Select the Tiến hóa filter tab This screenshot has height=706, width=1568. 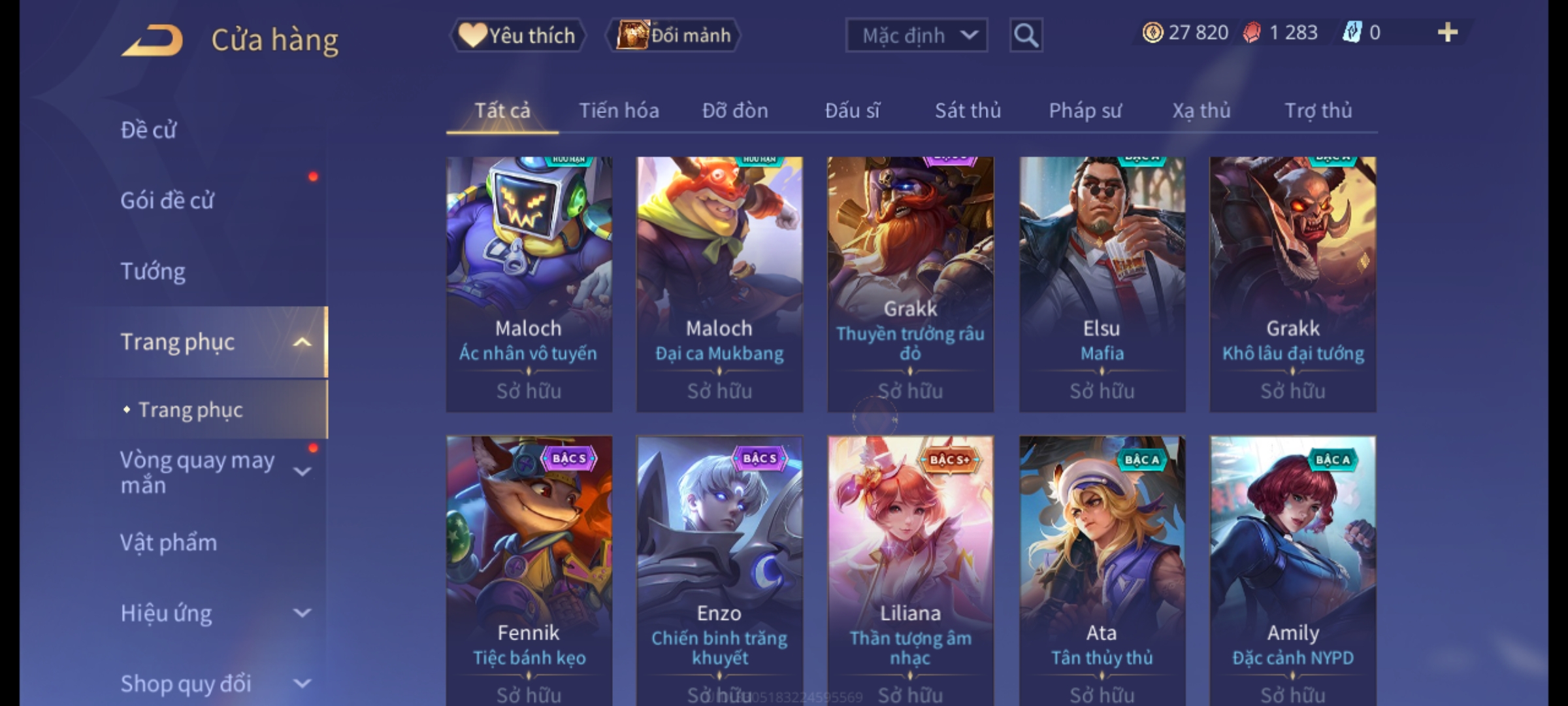pos(619,110)
